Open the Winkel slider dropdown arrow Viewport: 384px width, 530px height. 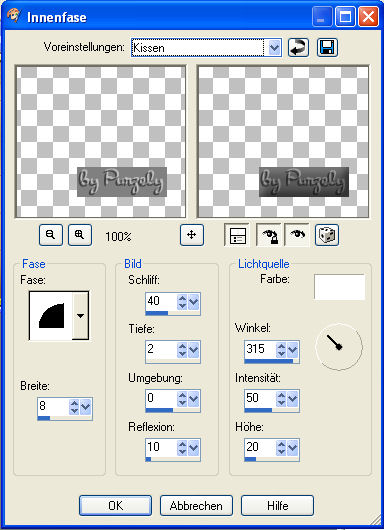293,351
